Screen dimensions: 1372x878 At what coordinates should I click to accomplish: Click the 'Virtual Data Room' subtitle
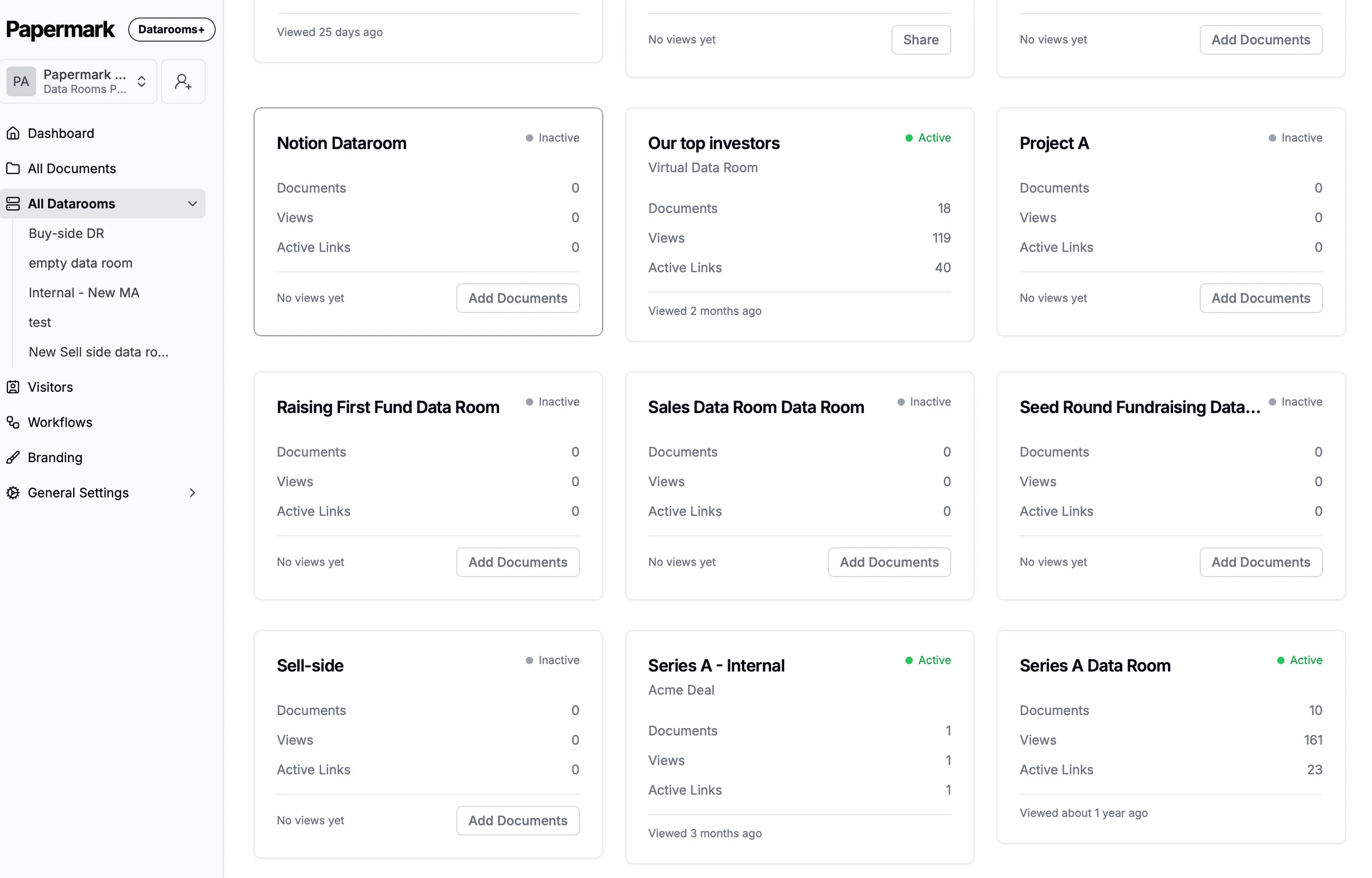tap(703, 168)
